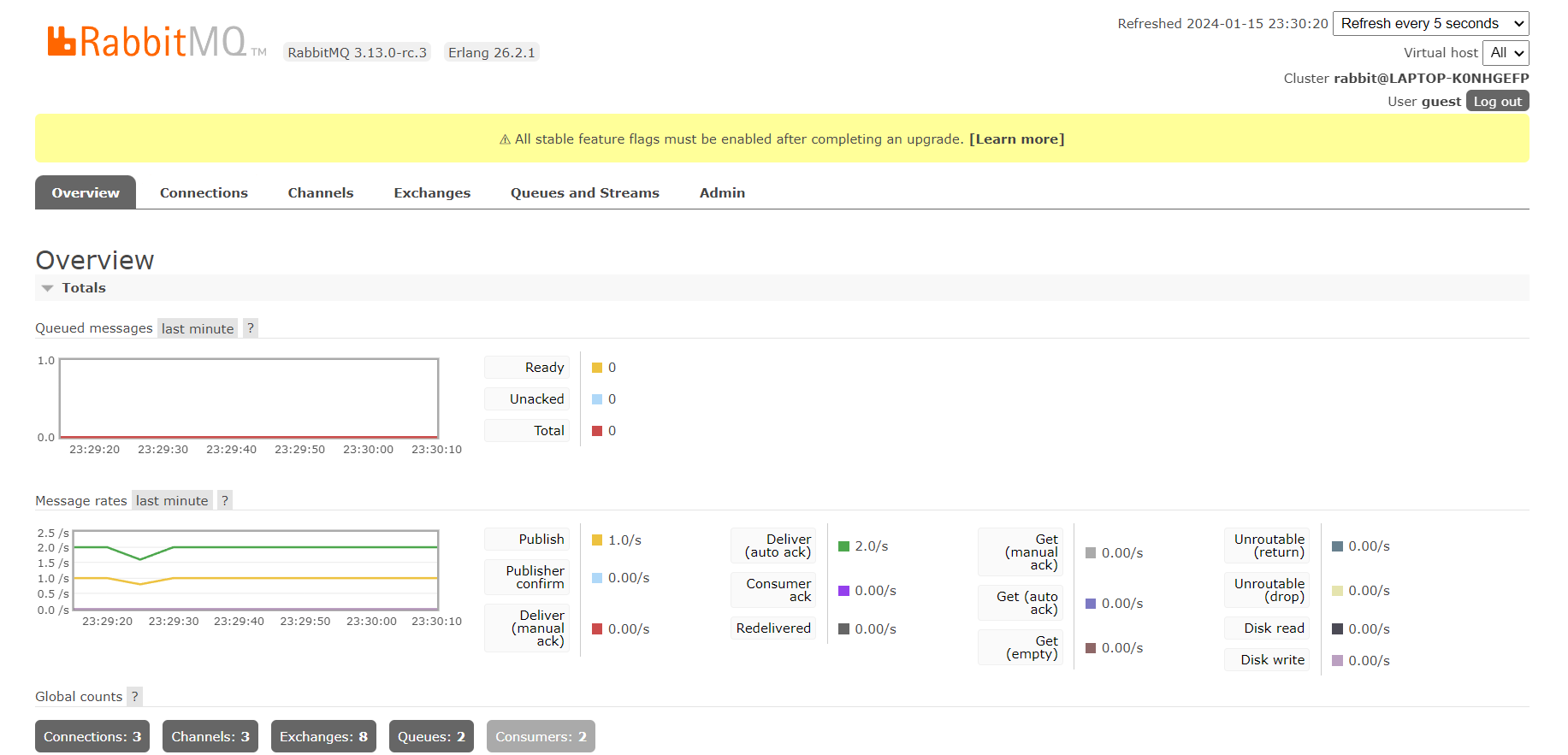Image resolution: width=1568 pixels, height=755 pixels.
Task: Click the Disk read swatch
Action: click(1337, 629)
